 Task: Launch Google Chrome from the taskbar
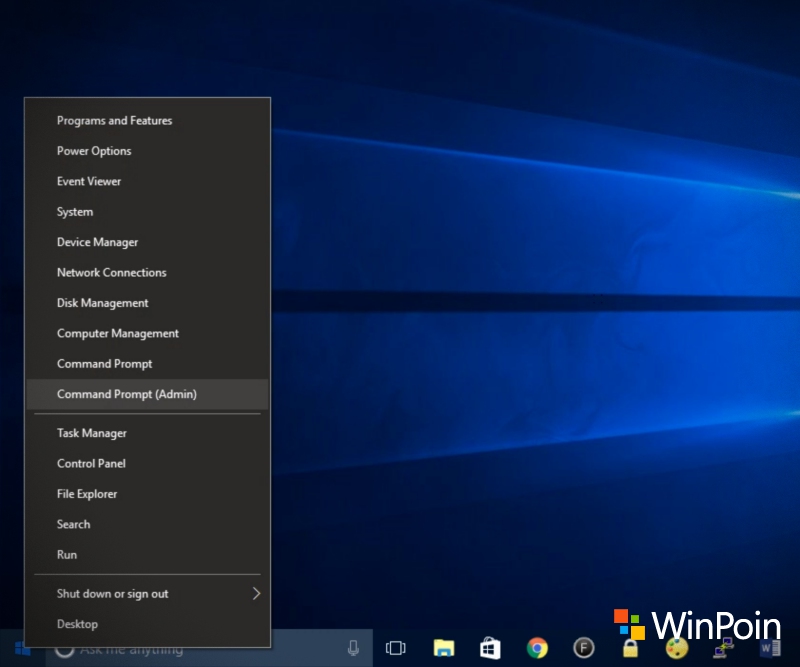537,648
